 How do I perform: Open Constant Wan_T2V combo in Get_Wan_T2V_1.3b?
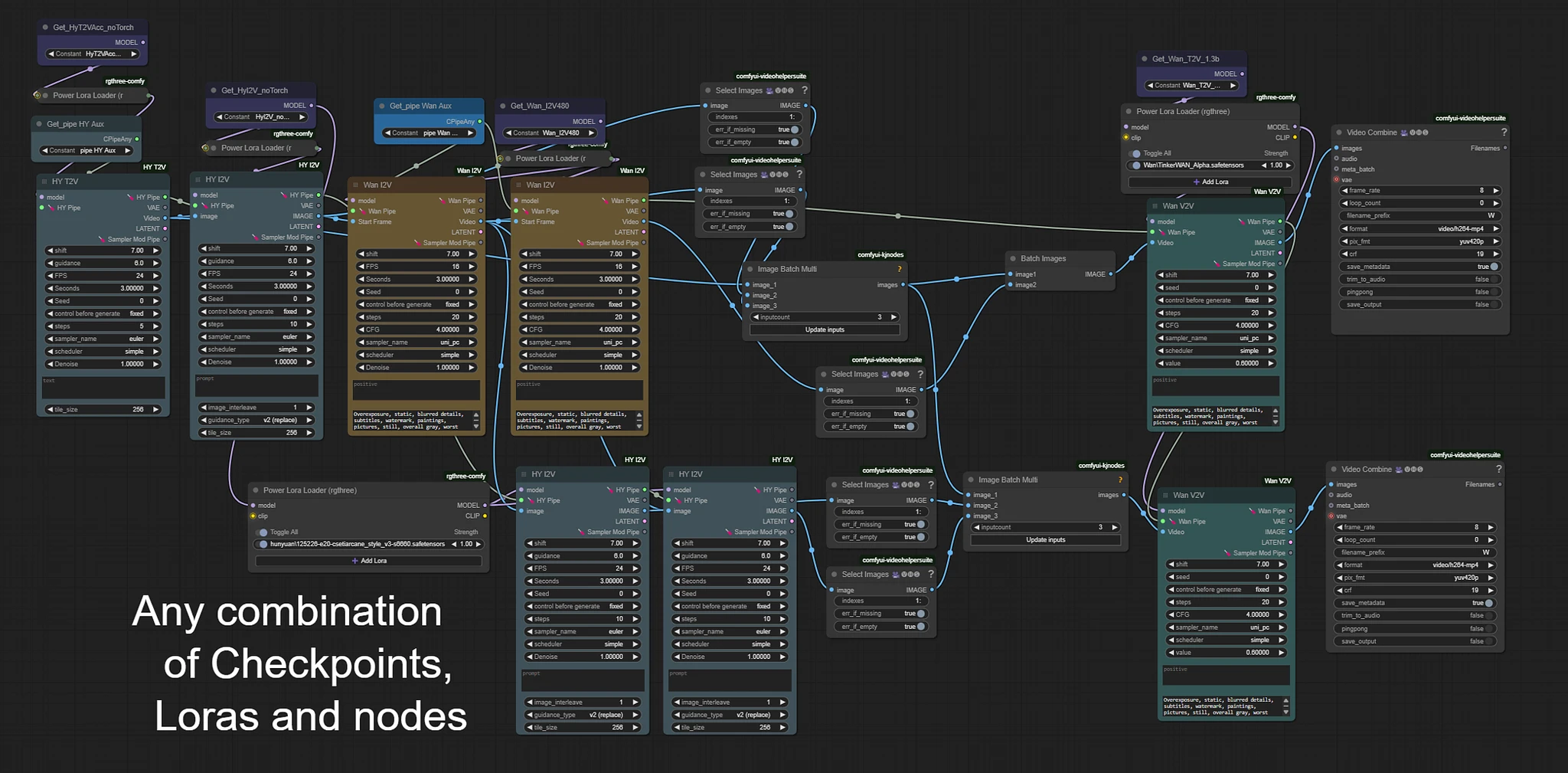[1191, 86]
